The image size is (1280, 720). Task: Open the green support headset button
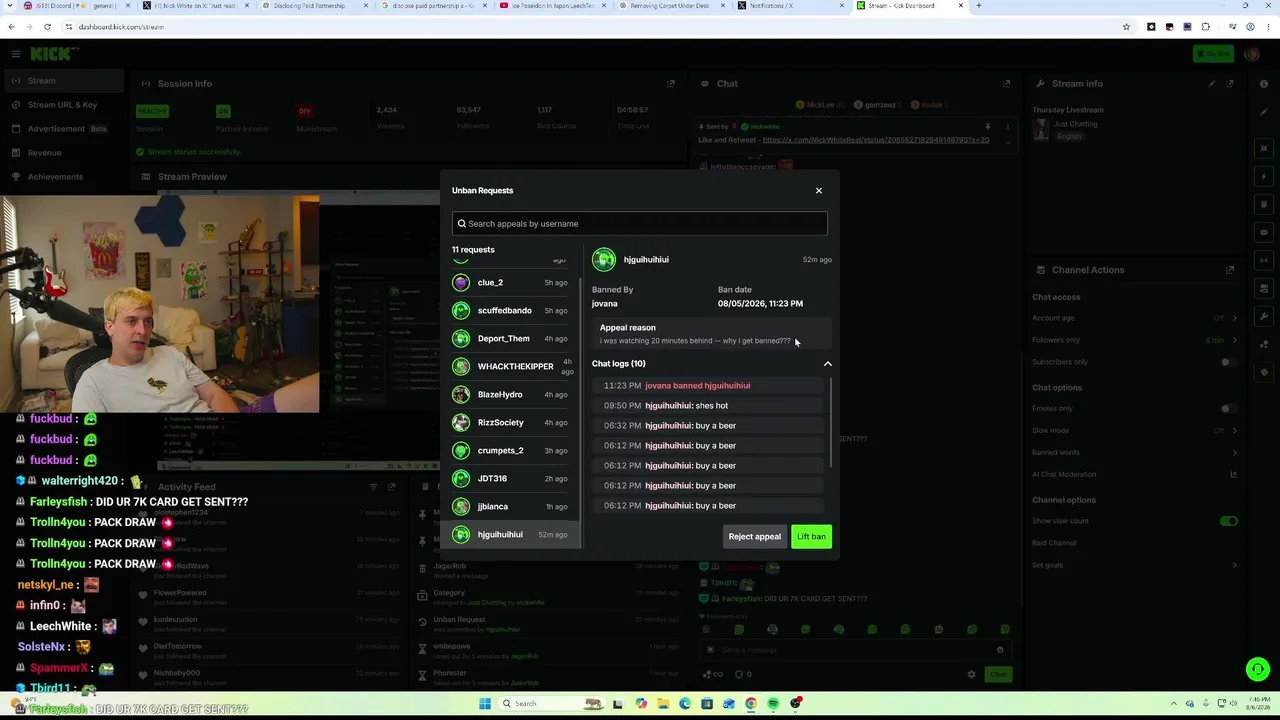coord(1258,670)
